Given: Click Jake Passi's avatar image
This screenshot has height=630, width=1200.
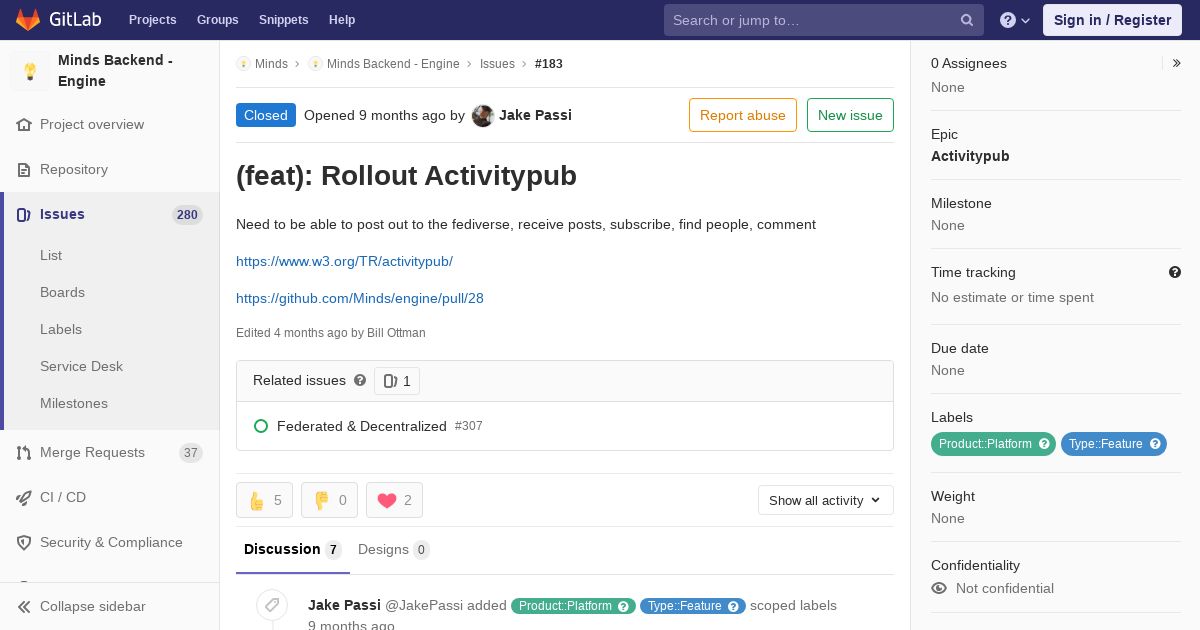Looking at the screenshot, I should [483, 116].
